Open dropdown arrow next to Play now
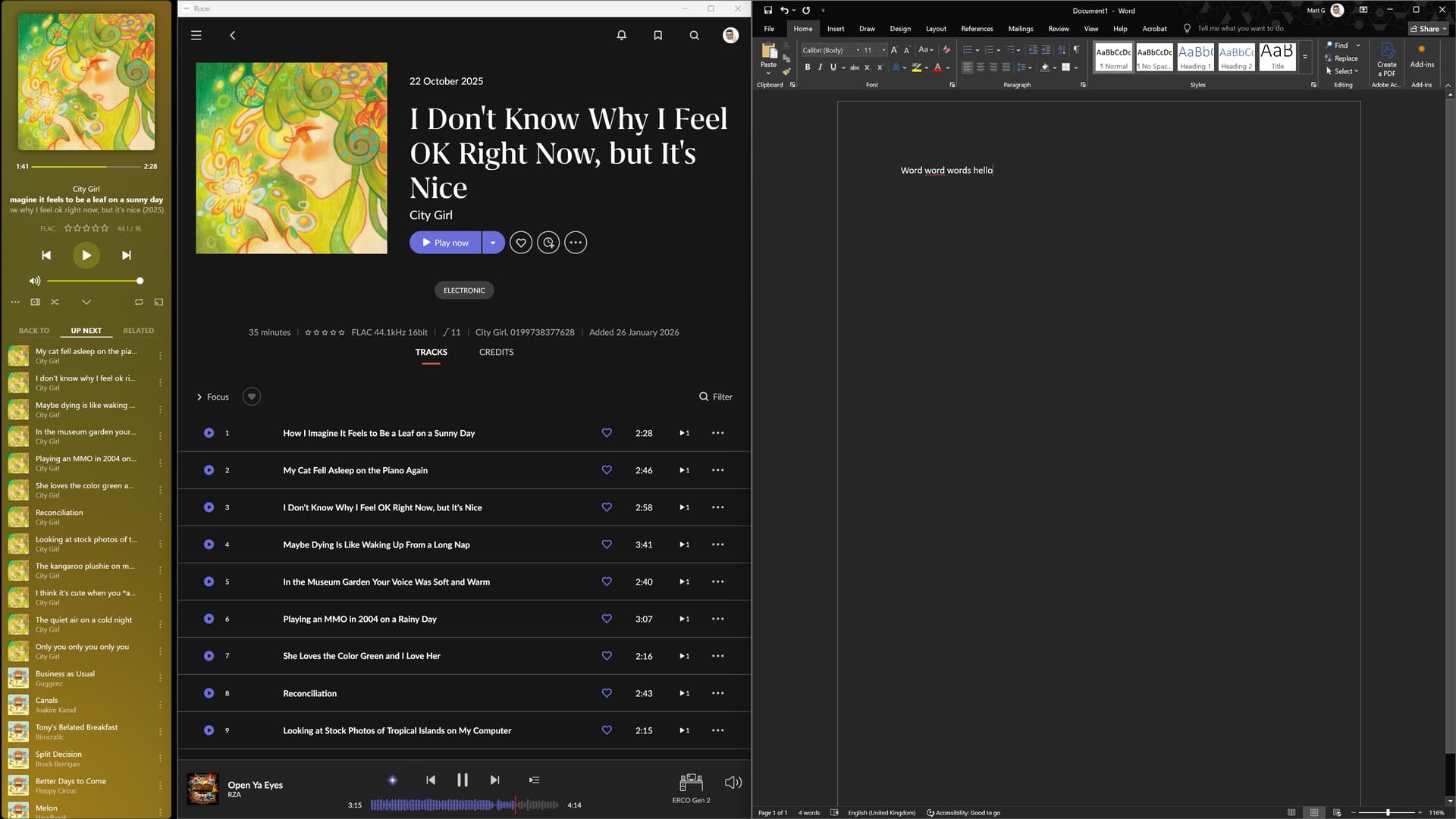The height and width of the screenshot is (819, 1456). pos(493,243)
